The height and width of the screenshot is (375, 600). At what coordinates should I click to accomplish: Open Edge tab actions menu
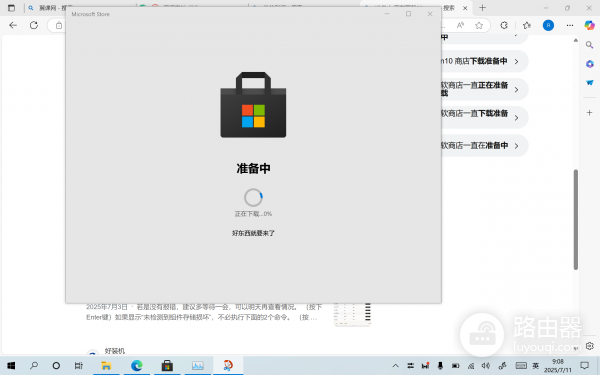point(11,8)
